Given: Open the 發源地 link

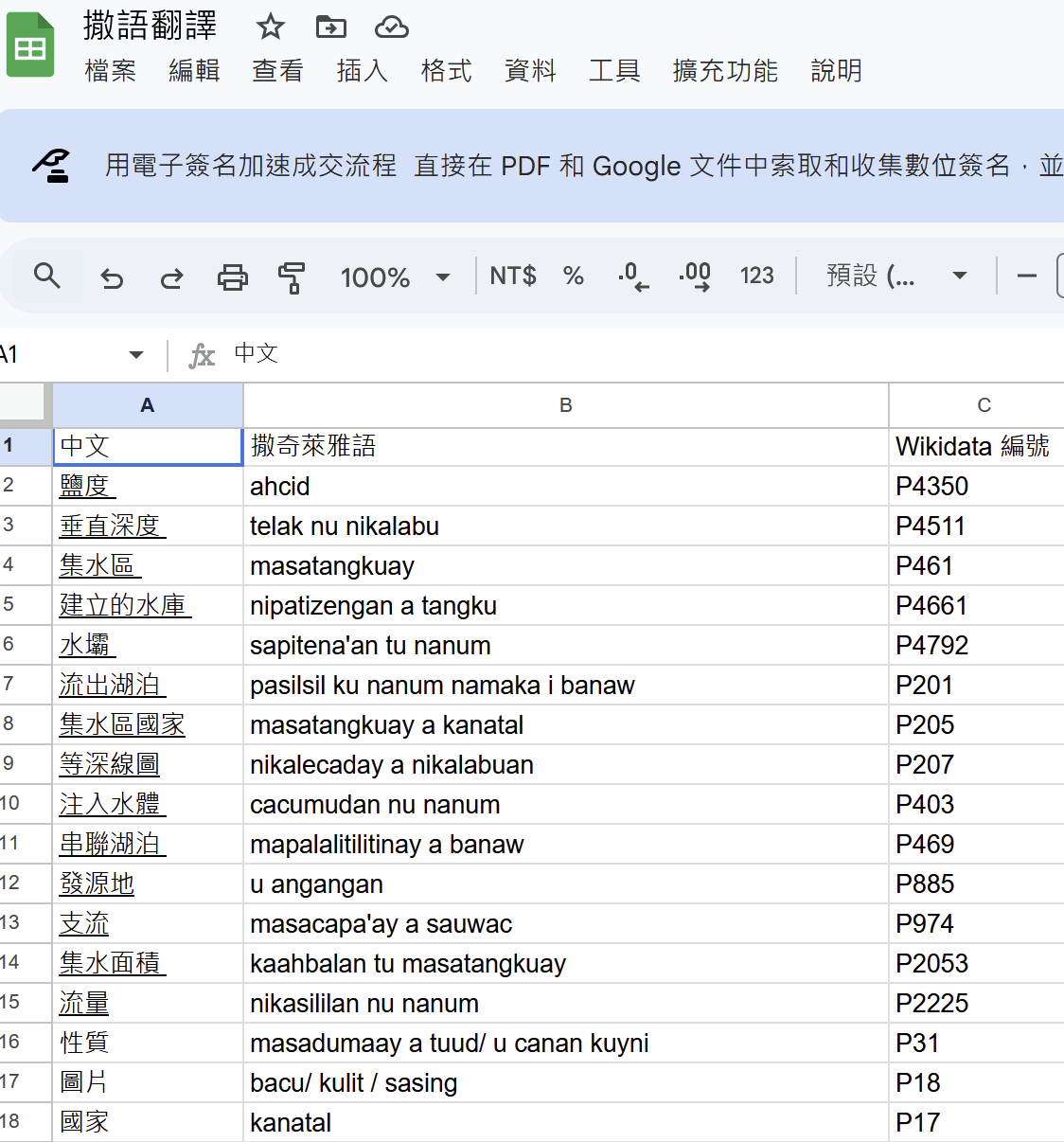Looking at the screenshot, I should point(97,883).
